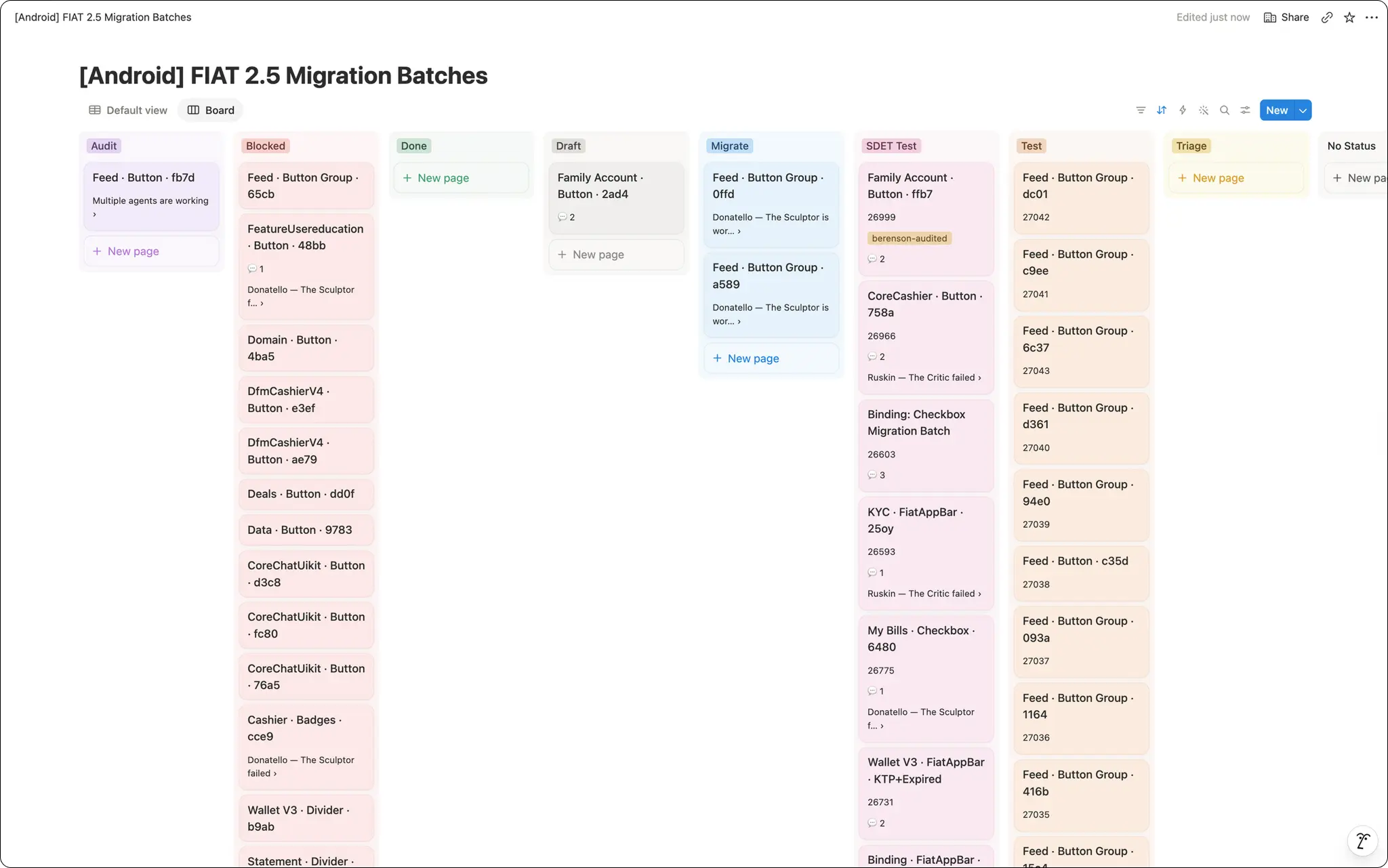
Task: Switch to Default view tab
Action: pyautogui.click(x=128, y=110)
